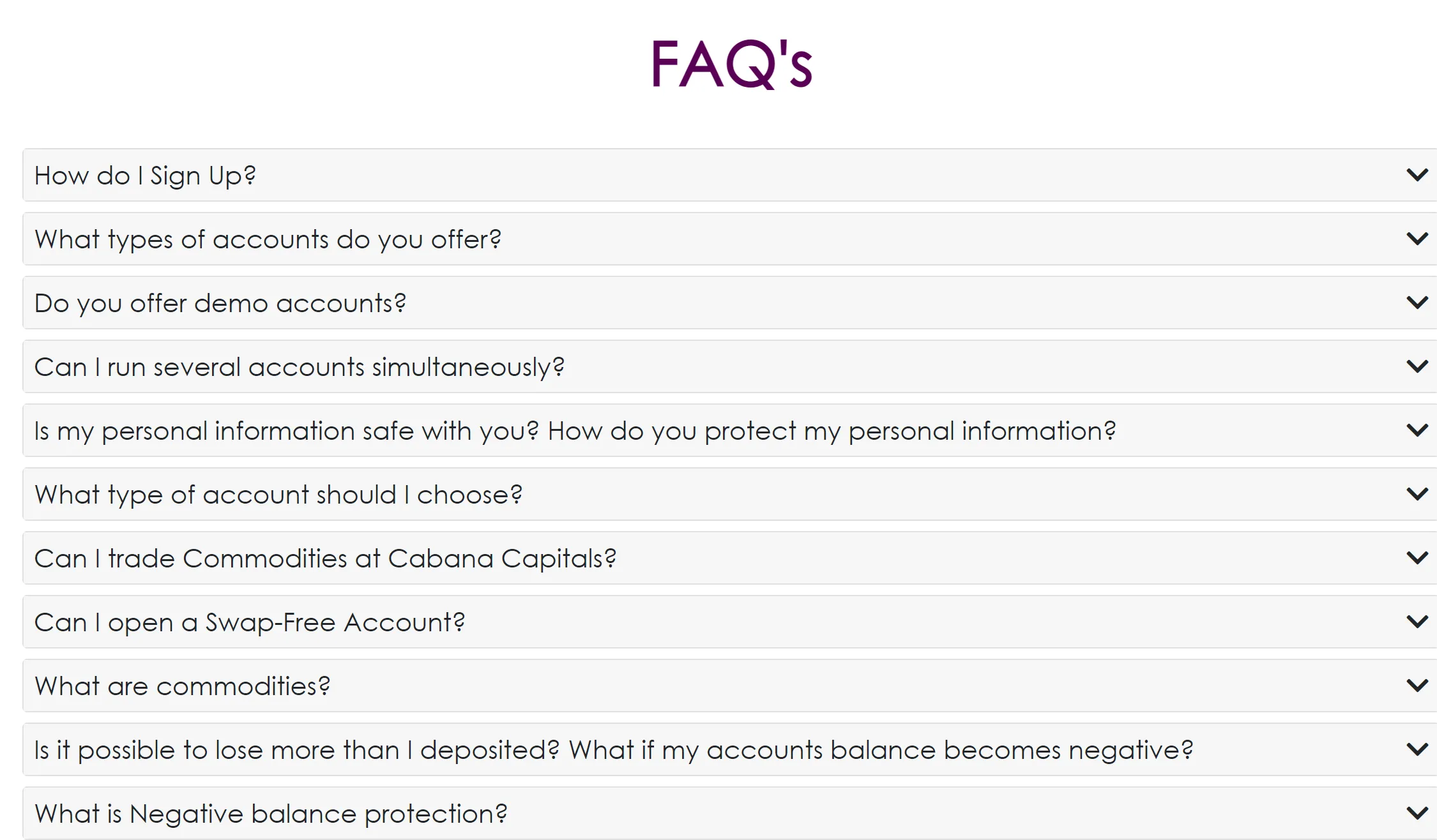Click the chevron for 'Do you offer demo accounts?'
1437x840 pixels.
(x=1417, y=303)
